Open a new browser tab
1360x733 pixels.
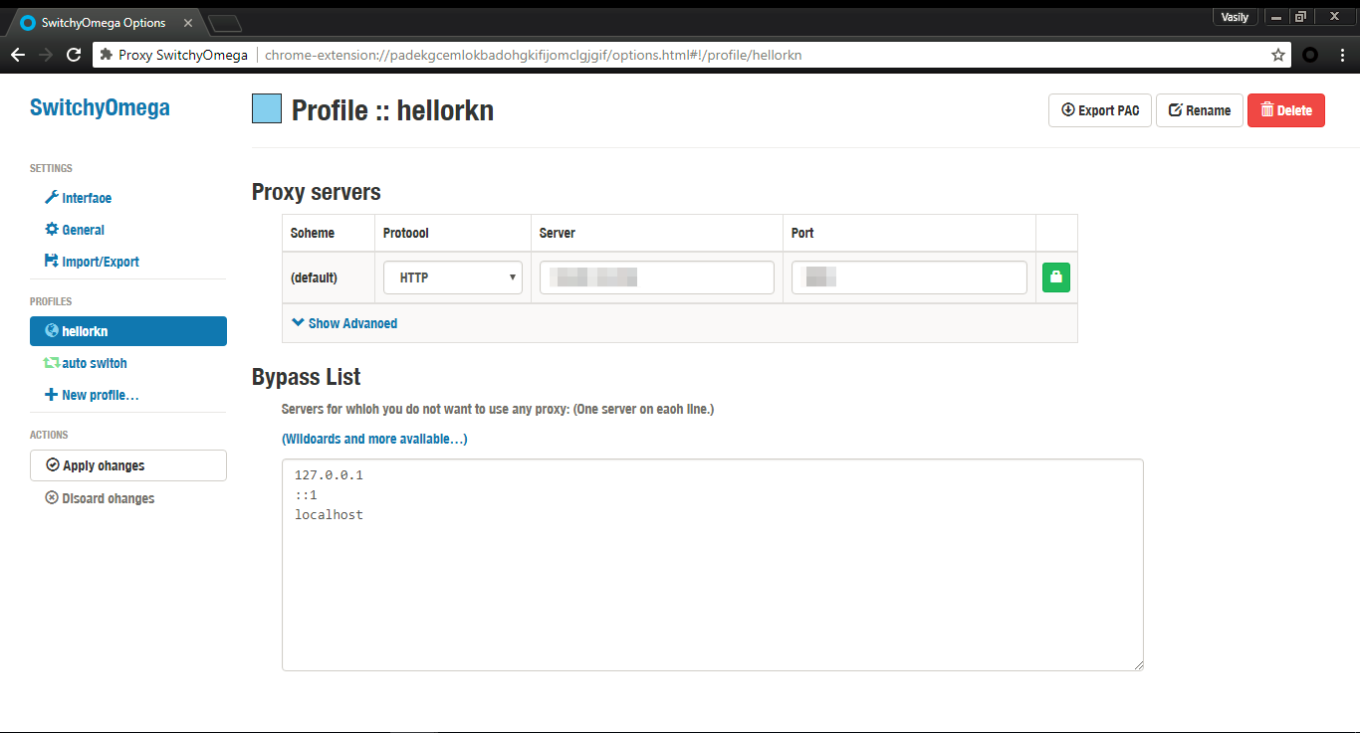pos(226,22)
